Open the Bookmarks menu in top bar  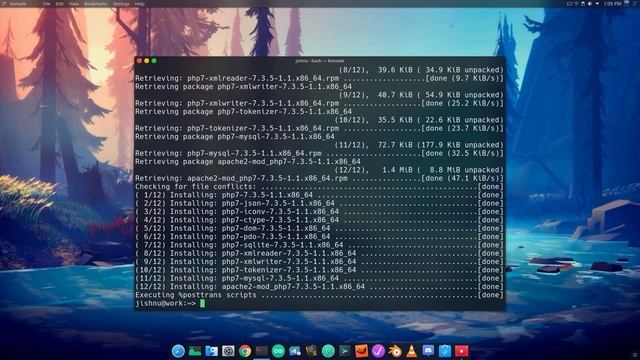[x=96, y=4]
